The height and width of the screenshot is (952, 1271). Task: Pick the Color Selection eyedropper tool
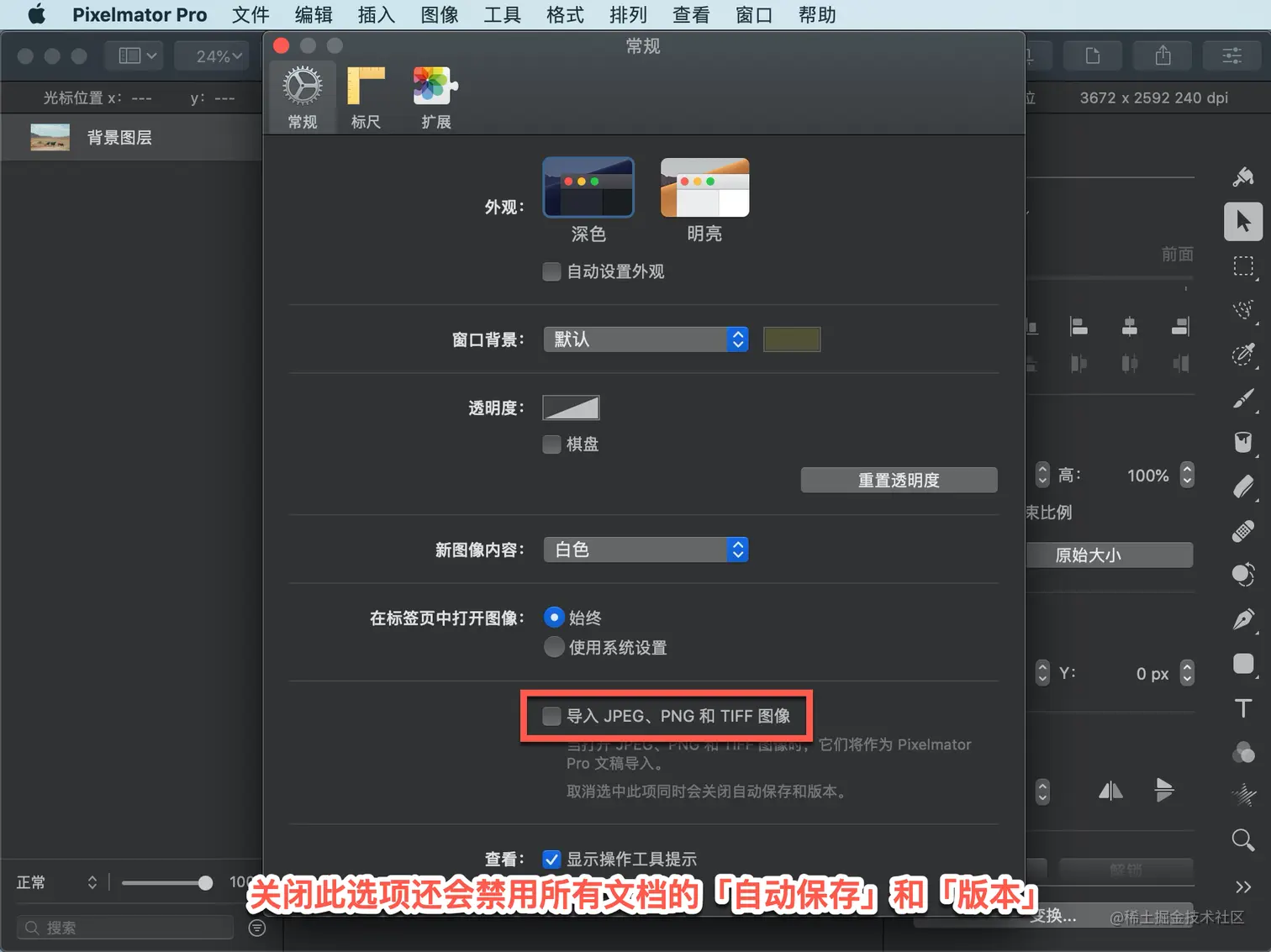(1243, 354)
